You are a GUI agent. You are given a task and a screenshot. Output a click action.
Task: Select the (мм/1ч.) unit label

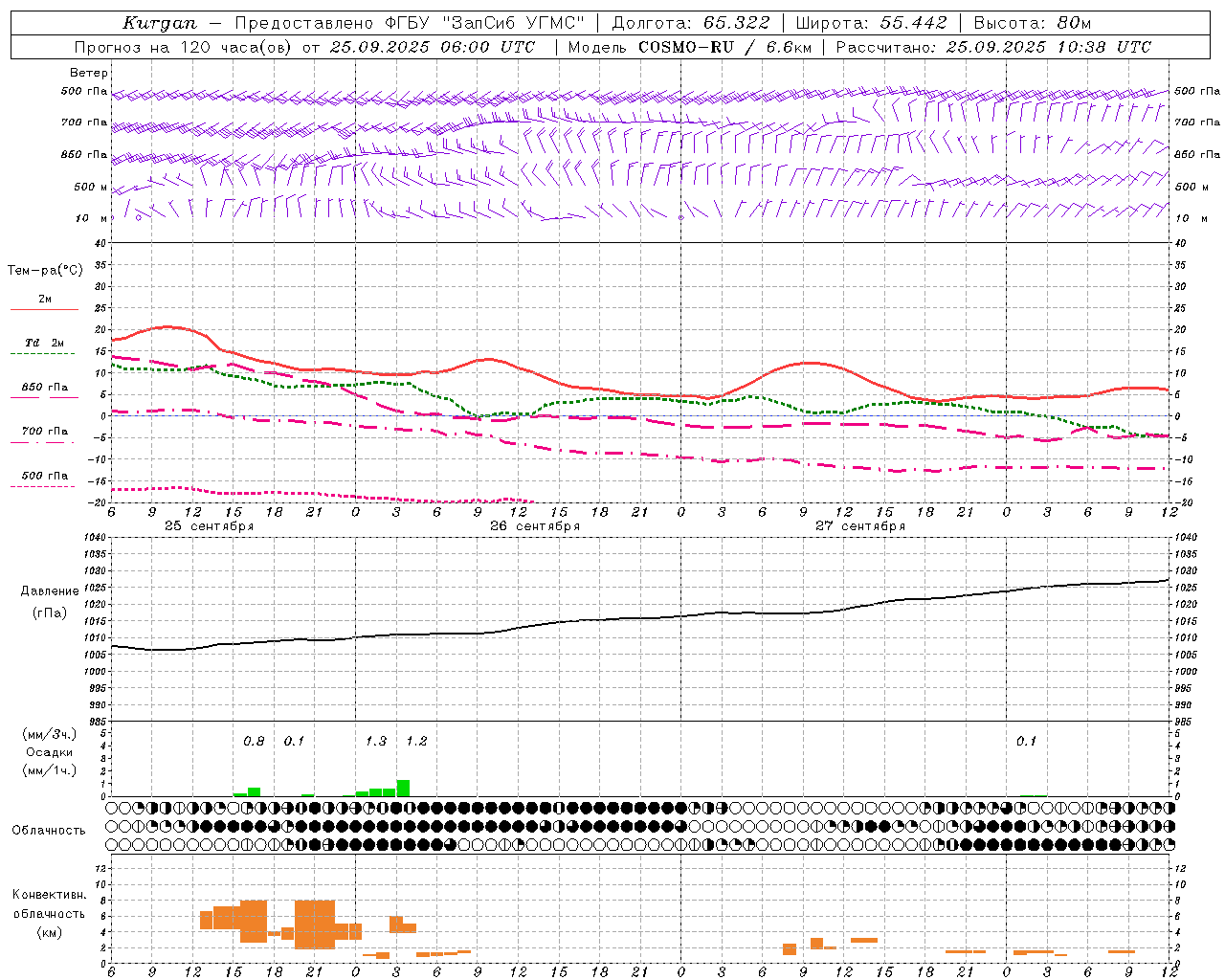coord(49,770)
